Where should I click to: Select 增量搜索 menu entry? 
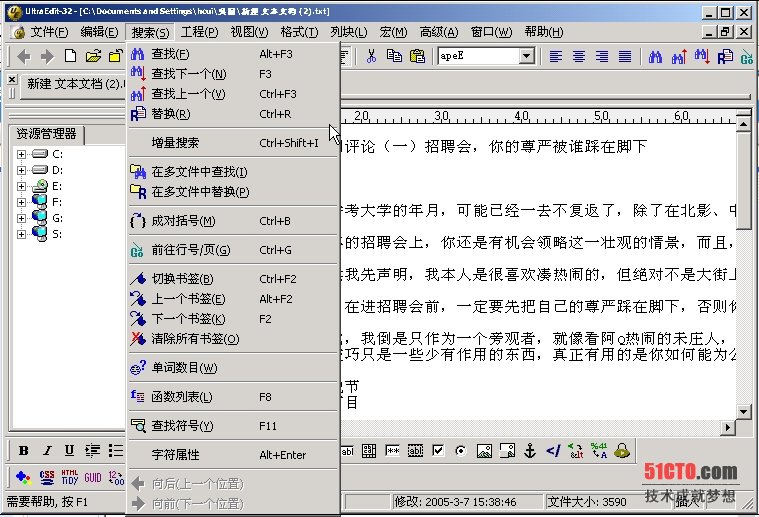click(x=233, y=143)
